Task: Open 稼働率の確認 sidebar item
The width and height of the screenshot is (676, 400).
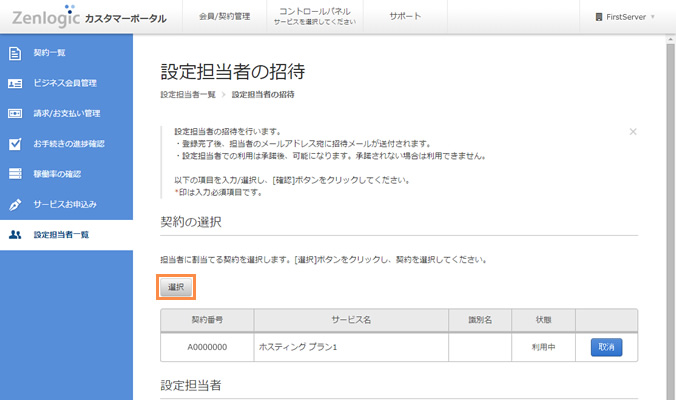Action: [66, 174]
